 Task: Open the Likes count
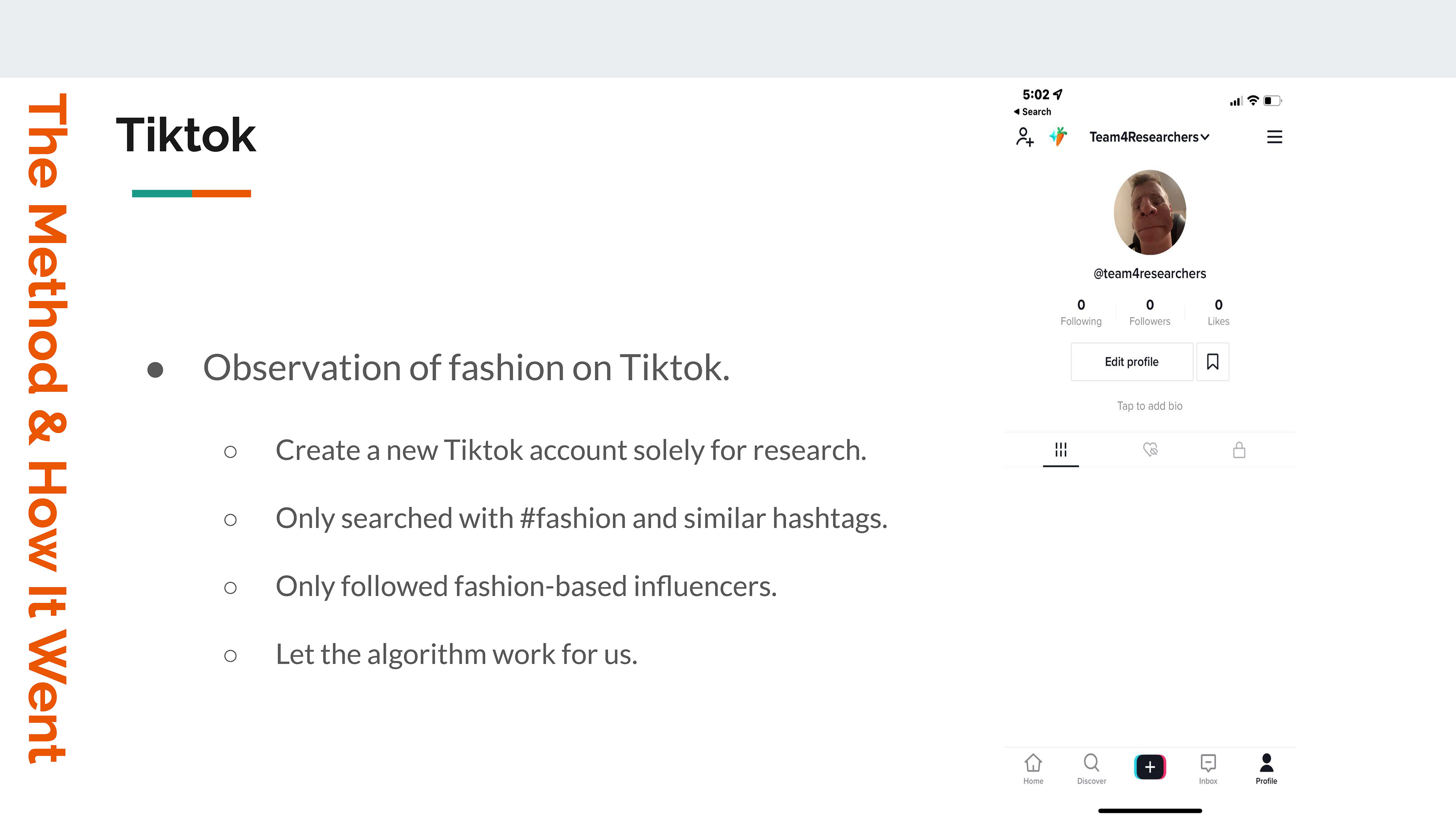[x=1218, y=312]
